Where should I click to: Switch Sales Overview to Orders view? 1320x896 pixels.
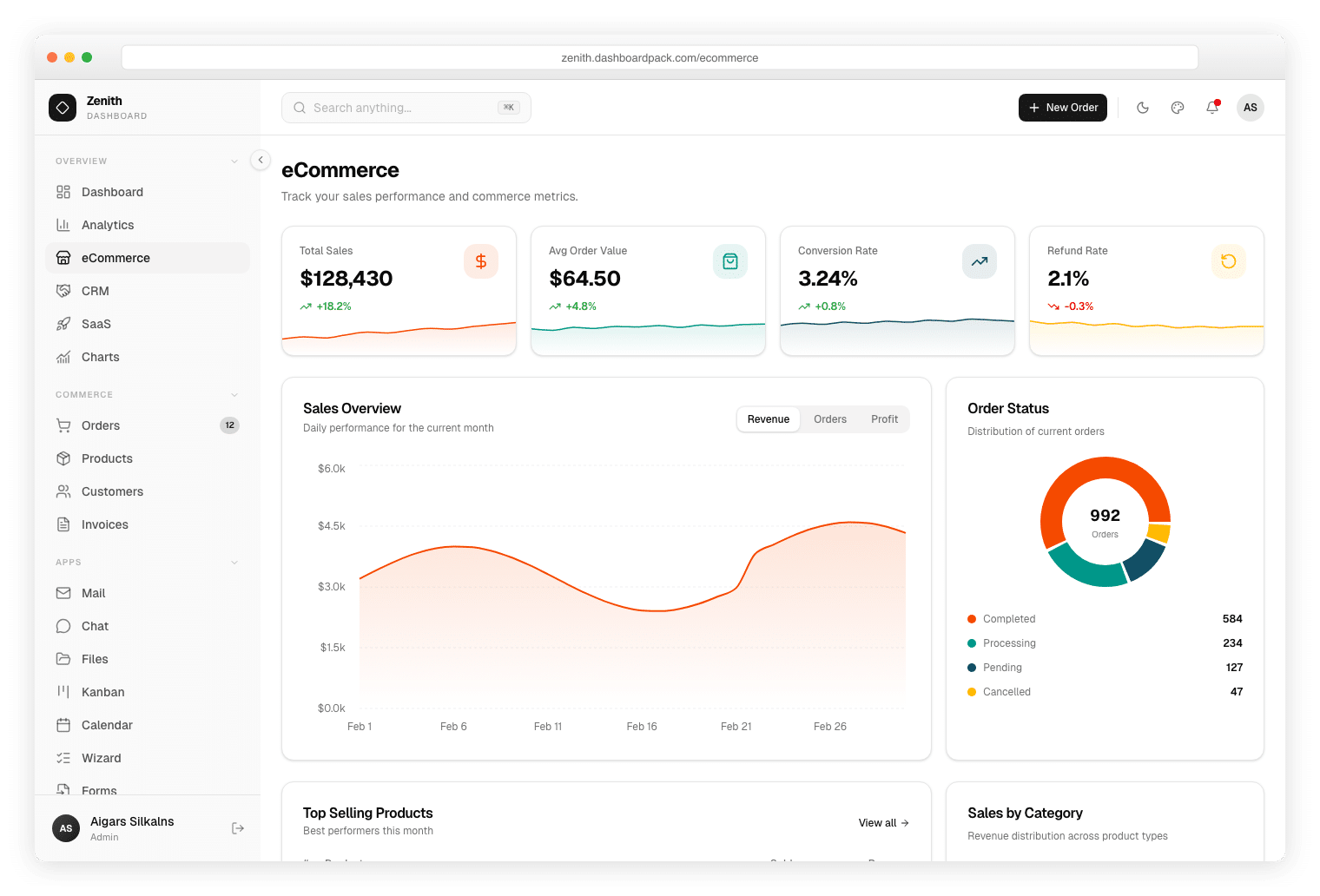pyautogui.click(x=829, y=418)
